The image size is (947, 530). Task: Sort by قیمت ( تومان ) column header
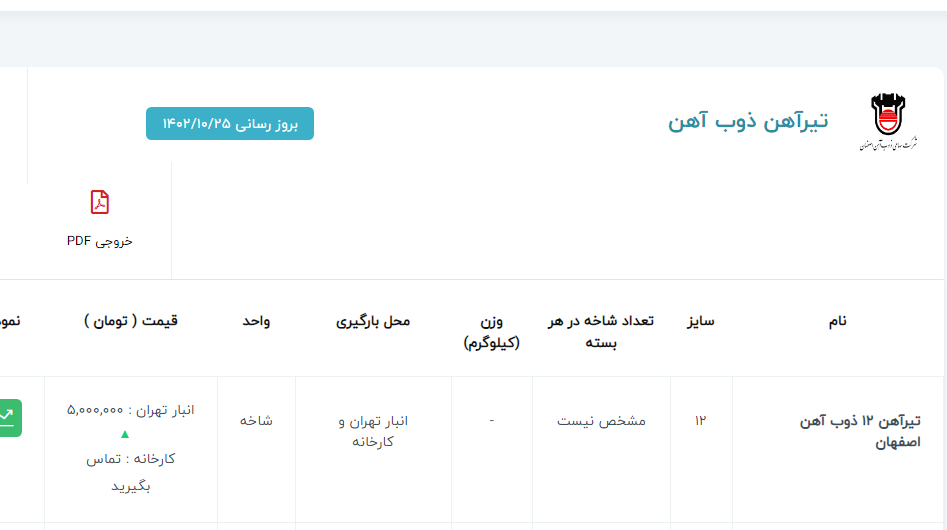131,321
